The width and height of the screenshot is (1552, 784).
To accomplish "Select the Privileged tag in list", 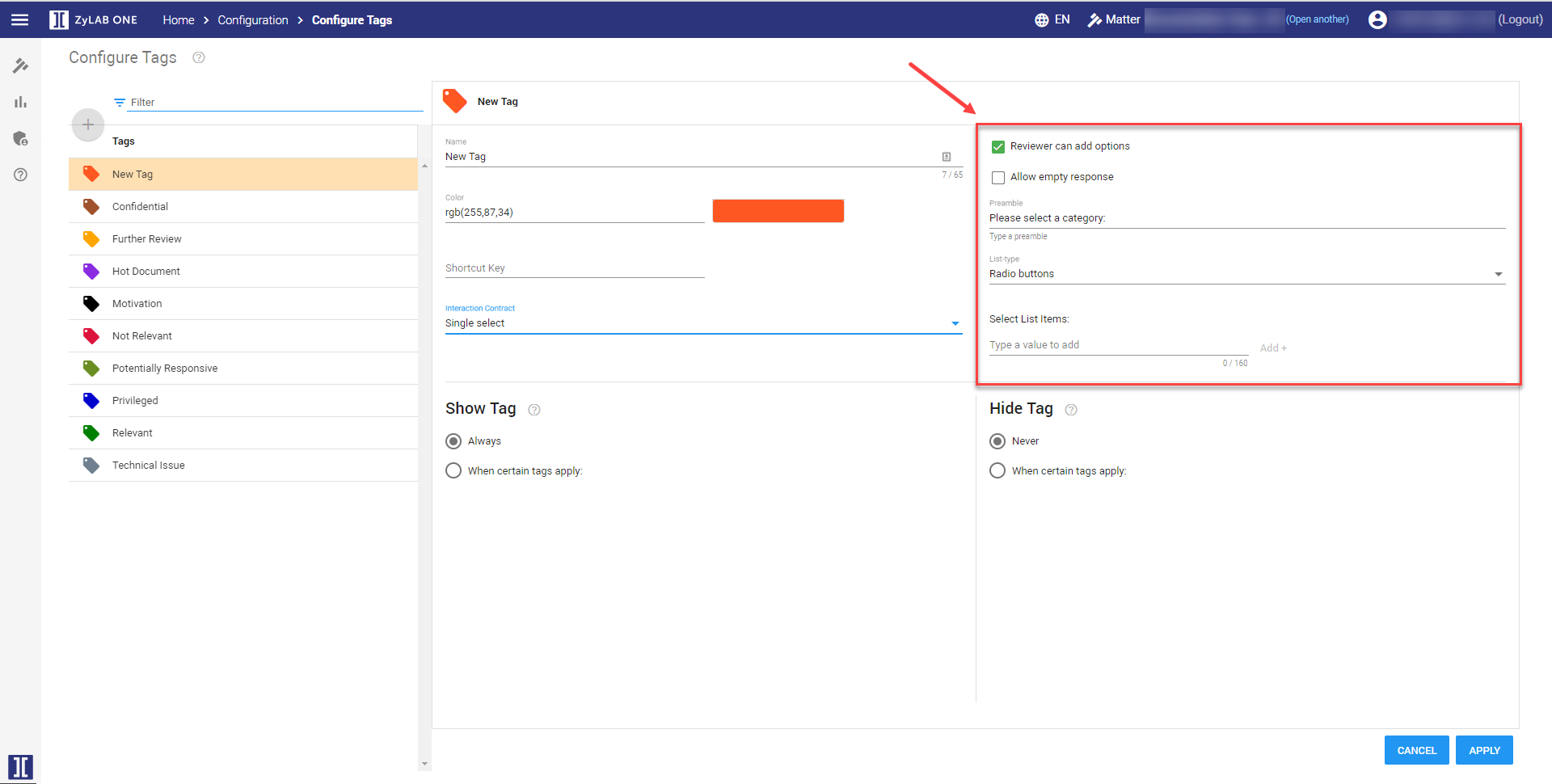I will (135, 401).
